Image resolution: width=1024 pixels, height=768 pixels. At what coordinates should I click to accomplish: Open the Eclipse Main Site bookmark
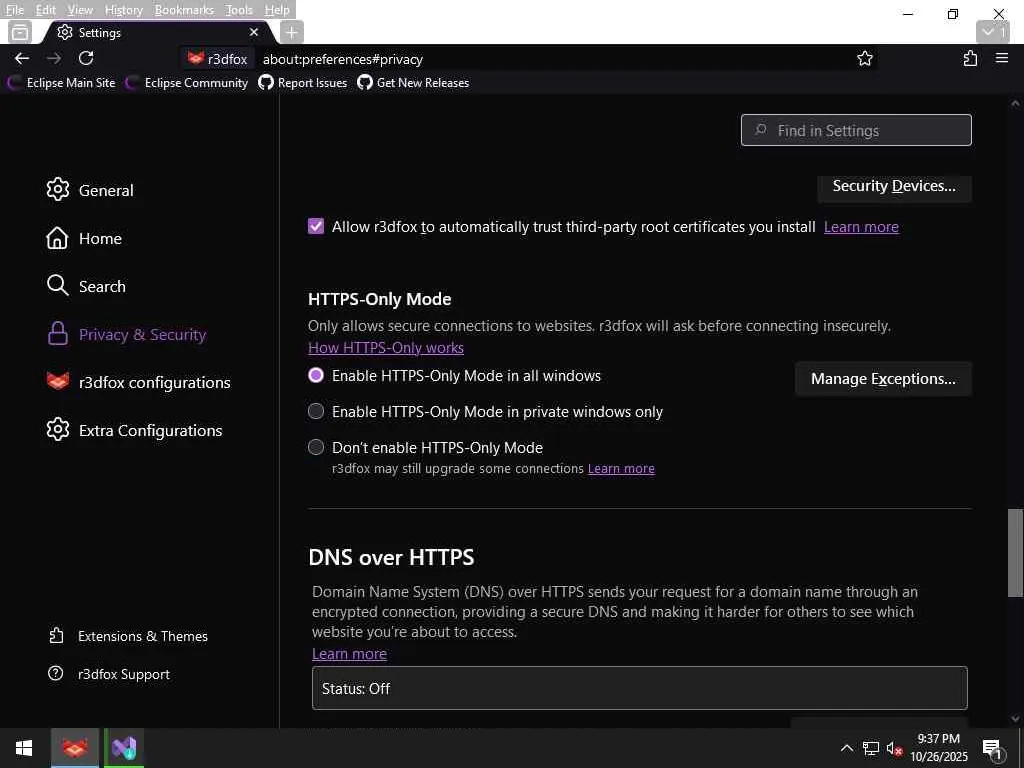pyautogui.click(x=61, y=83)
